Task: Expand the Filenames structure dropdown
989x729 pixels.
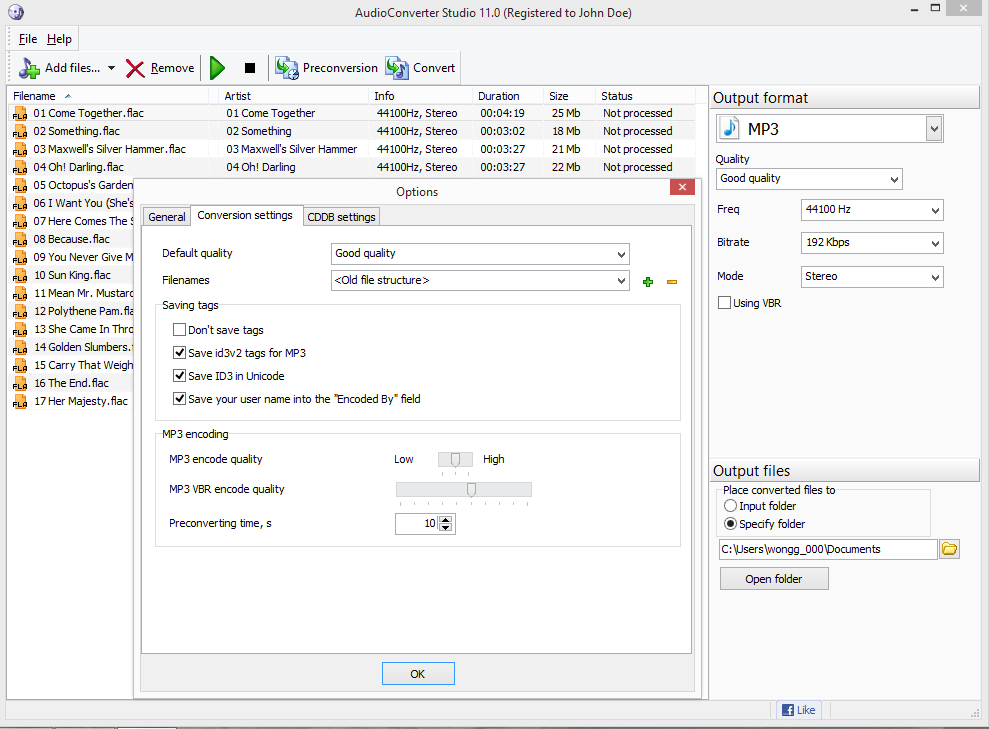Action: pos(622,281)
